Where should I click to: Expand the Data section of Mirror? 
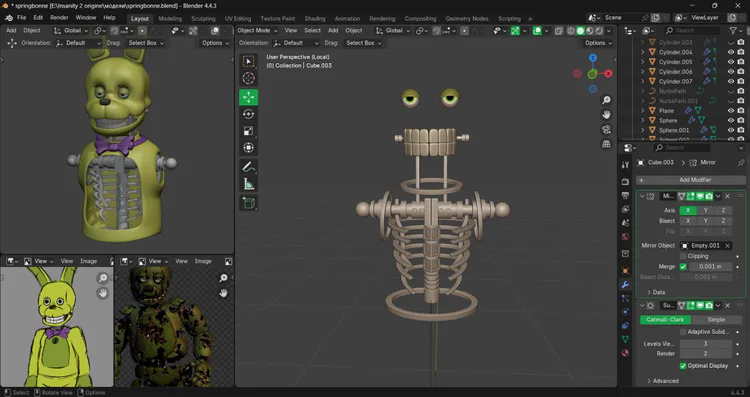pyautogui.click(x=656, y=292)
